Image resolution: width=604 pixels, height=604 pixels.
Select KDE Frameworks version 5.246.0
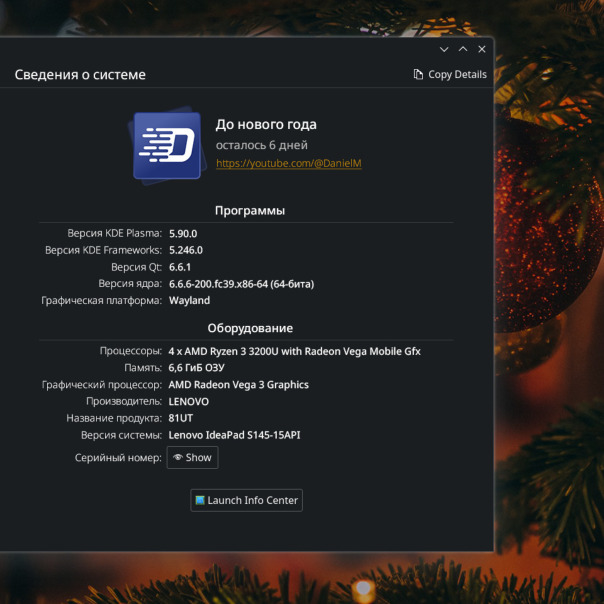(186, 250)
